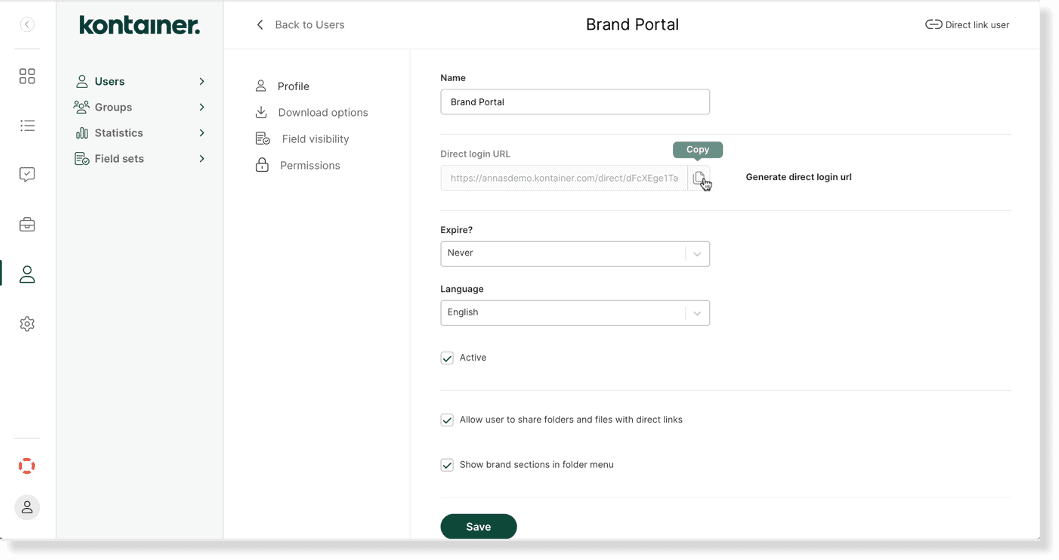Screen dimensions: 1059x560
Task: Open the briefcase icon in the left rail
Action: pos(27,224)
